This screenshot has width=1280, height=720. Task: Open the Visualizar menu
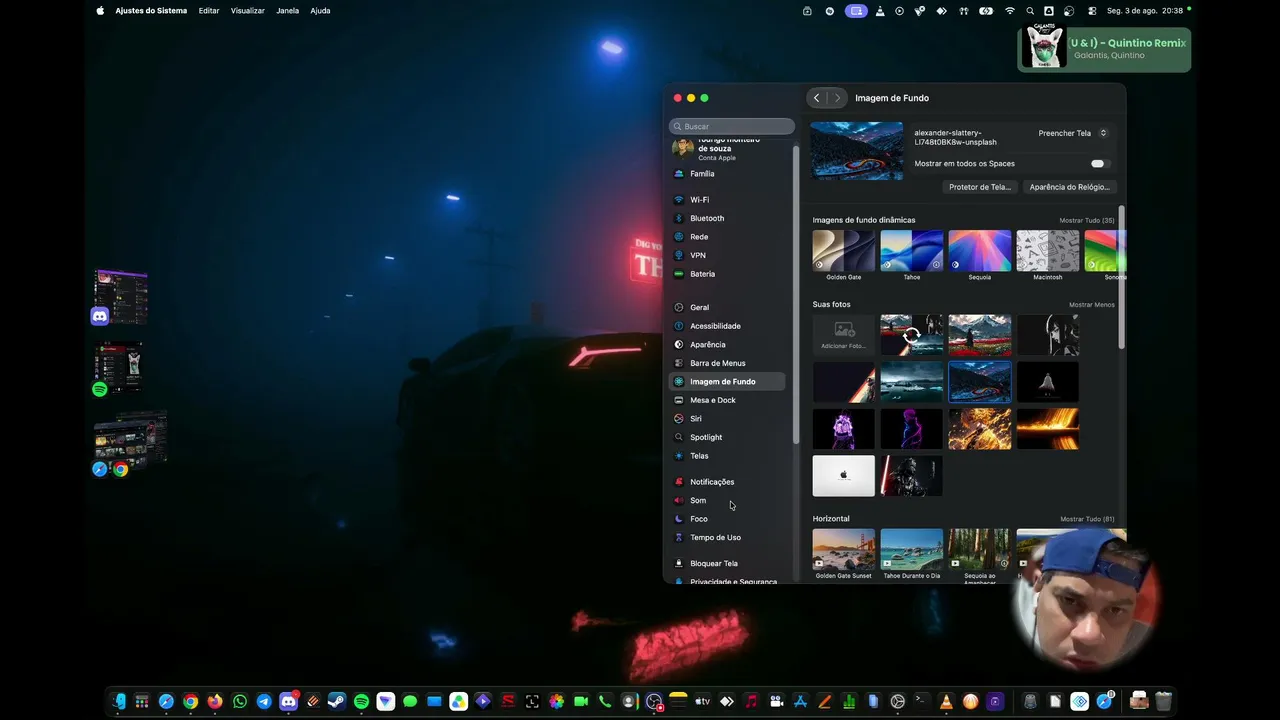tap(248, 11)
